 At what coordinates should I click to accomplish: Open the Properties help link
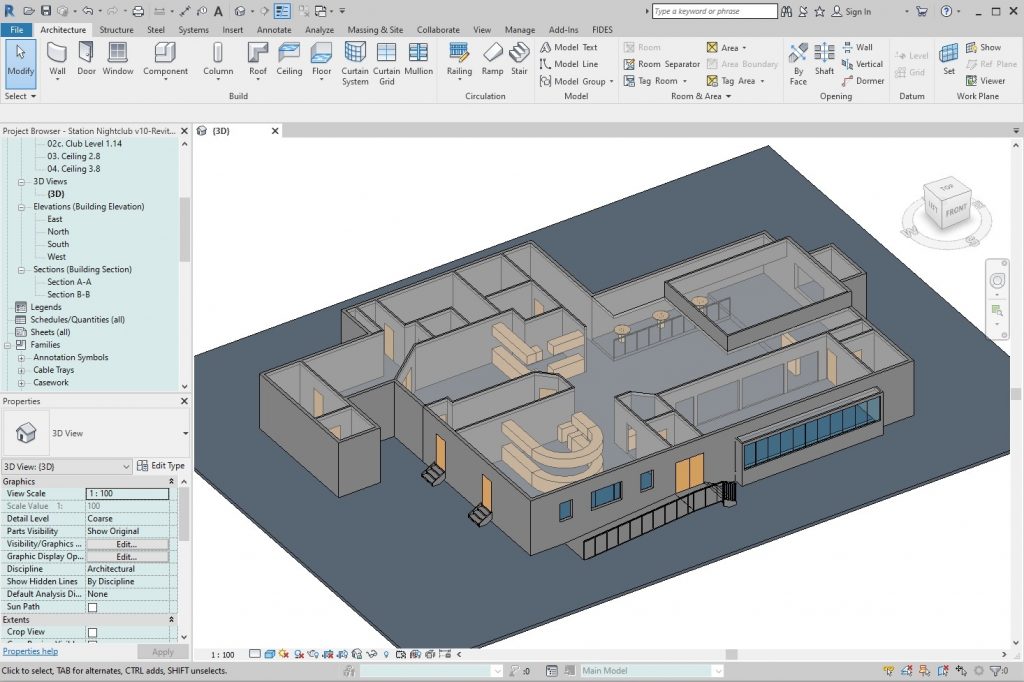pyautogui.click(x=30, y=651)
